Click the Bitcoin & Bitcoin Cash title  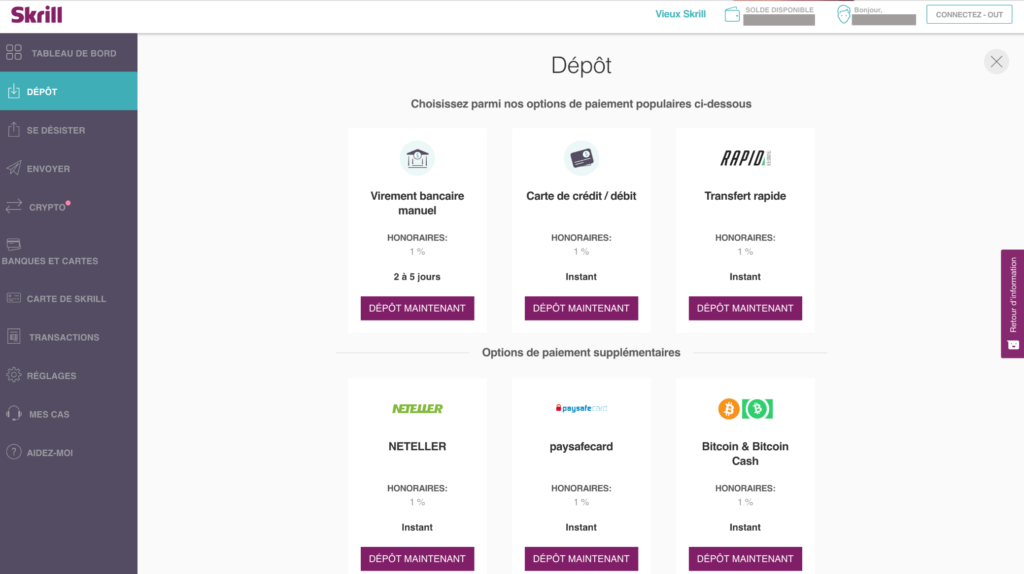click(x=745, y=454)
